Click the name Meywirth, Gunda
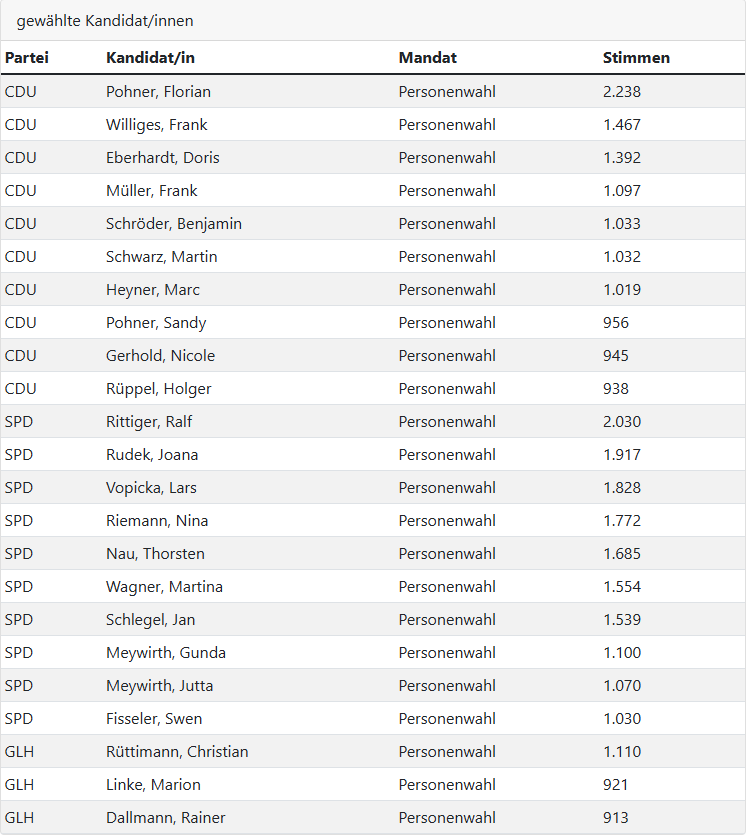 [166, 653]
